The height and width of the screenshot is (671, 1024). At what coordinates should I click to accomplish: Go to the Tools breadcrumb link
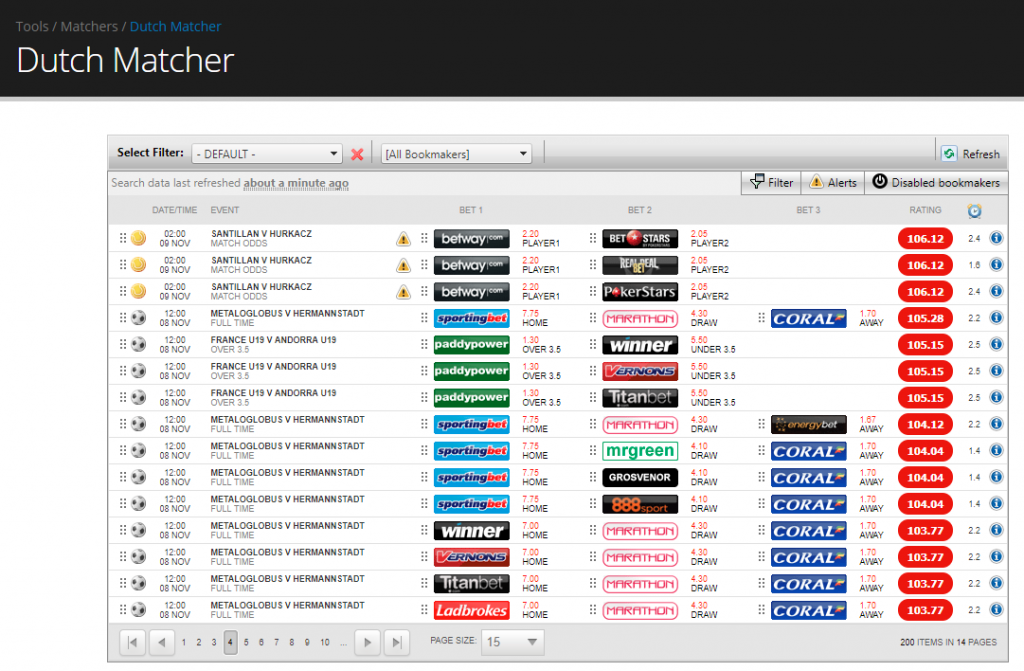click(x=32, y=27)
